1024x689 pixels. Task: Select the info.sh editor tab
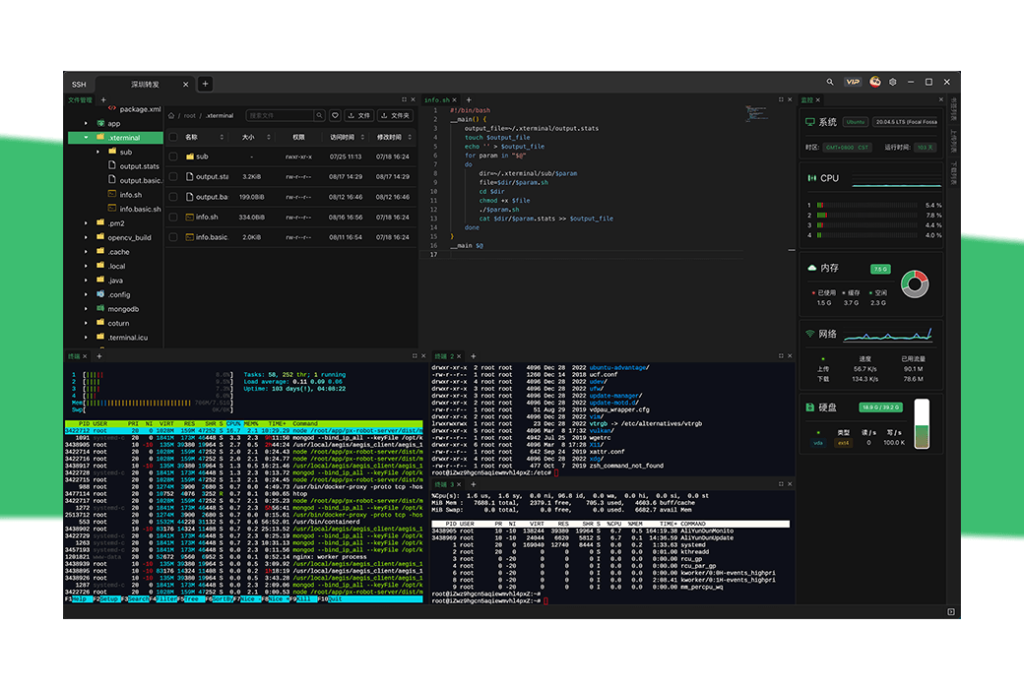coord(437,100)
